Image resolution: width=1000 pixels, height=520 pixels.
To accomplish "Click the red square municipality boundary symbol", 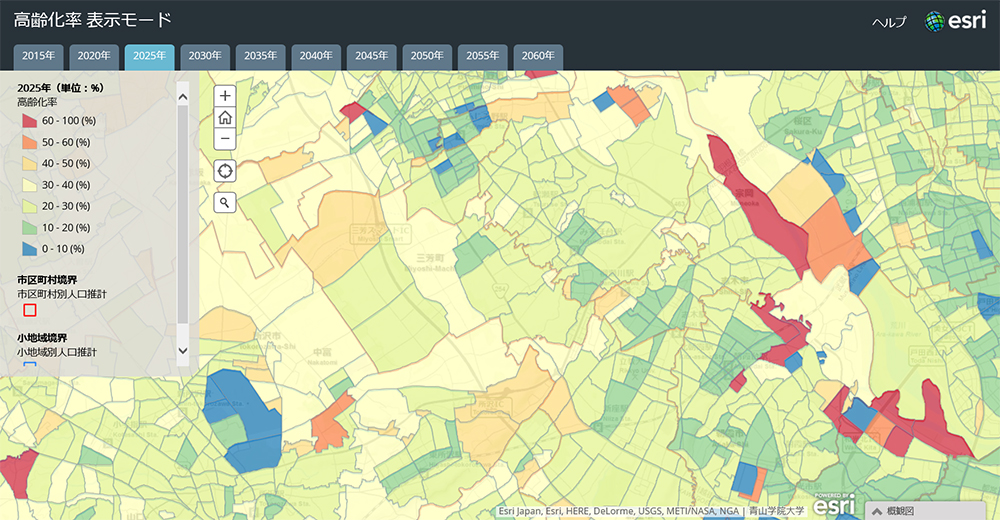I will [29, 310].
